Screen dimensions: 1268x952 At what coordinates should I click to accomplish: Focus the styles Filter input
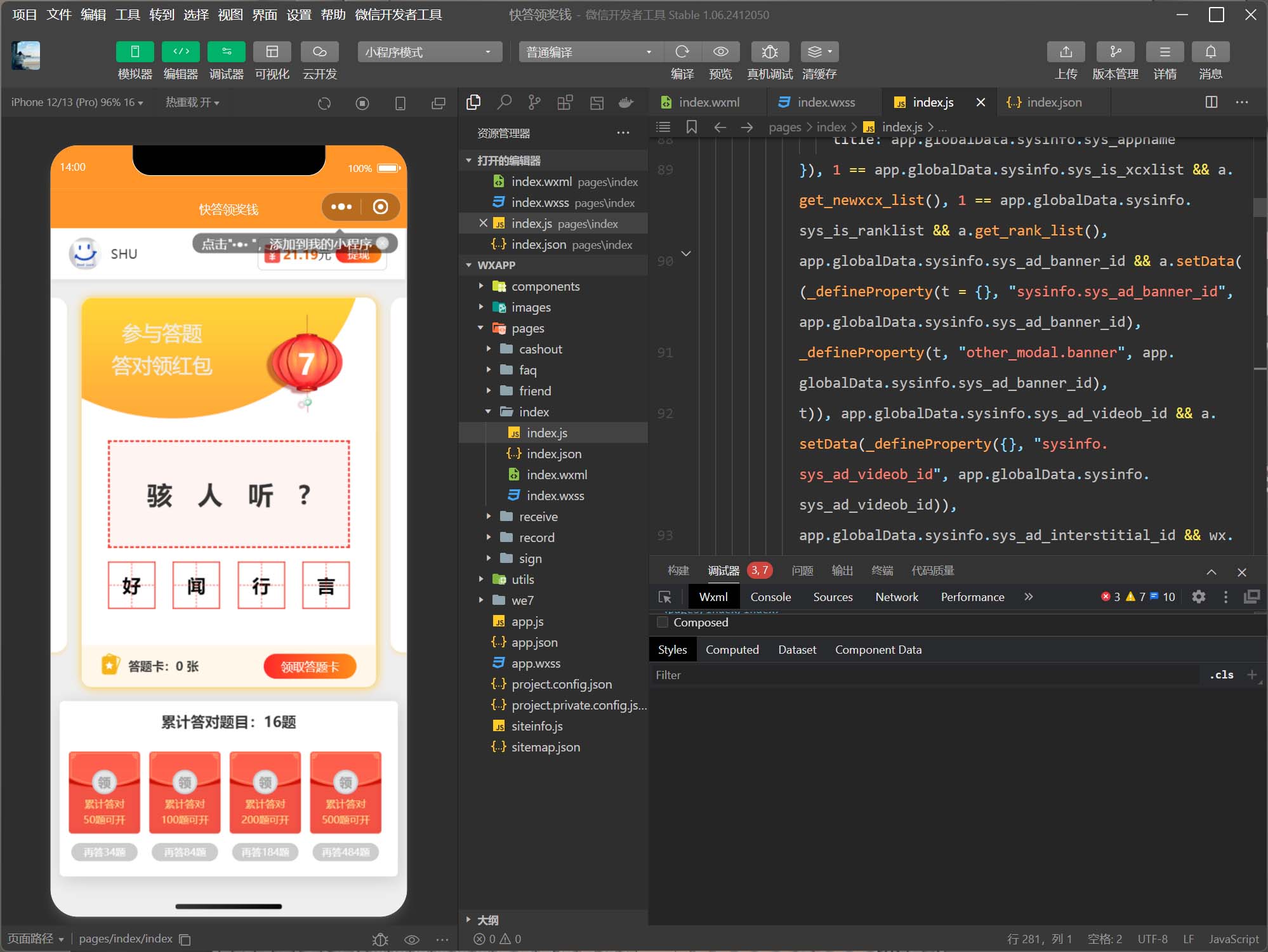pos(924,675)
